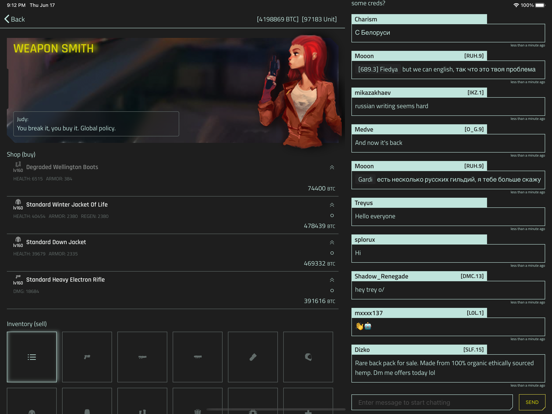Select the waving emoji message from mxxxx137
The height and width of the screenshot is (414, 552).
click(x=448, y=326)
